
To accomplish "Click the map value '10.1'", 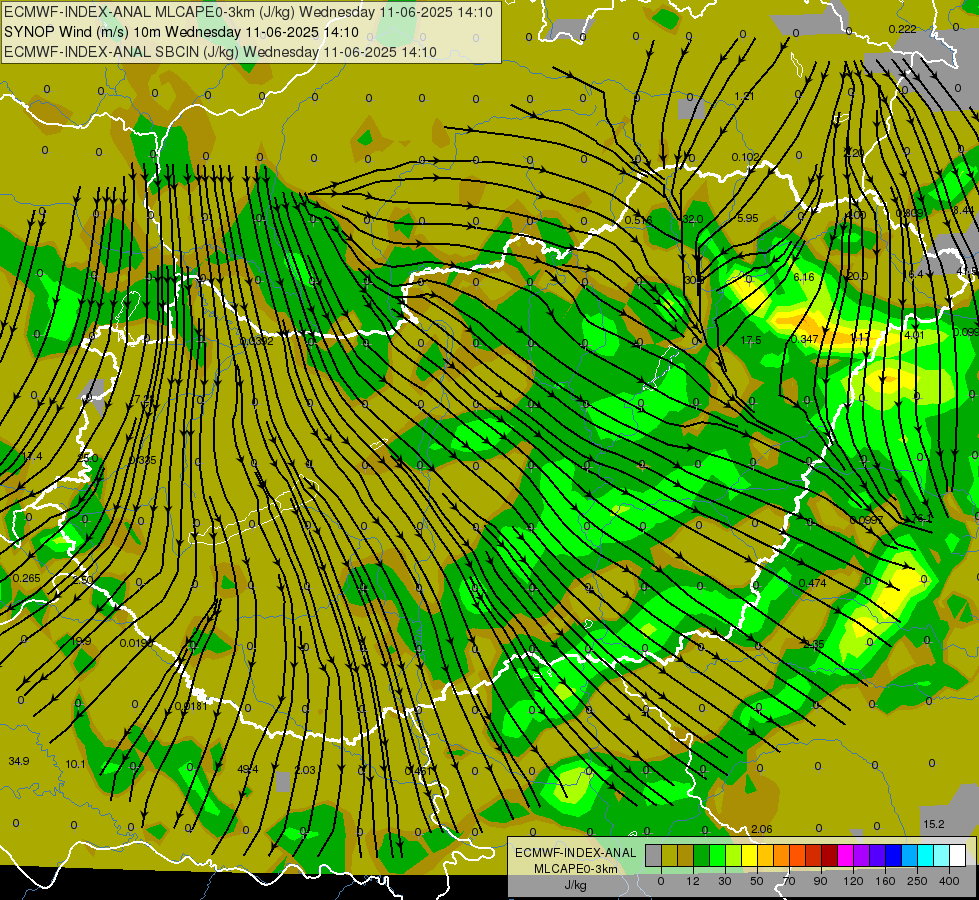I will pos(75,764).
